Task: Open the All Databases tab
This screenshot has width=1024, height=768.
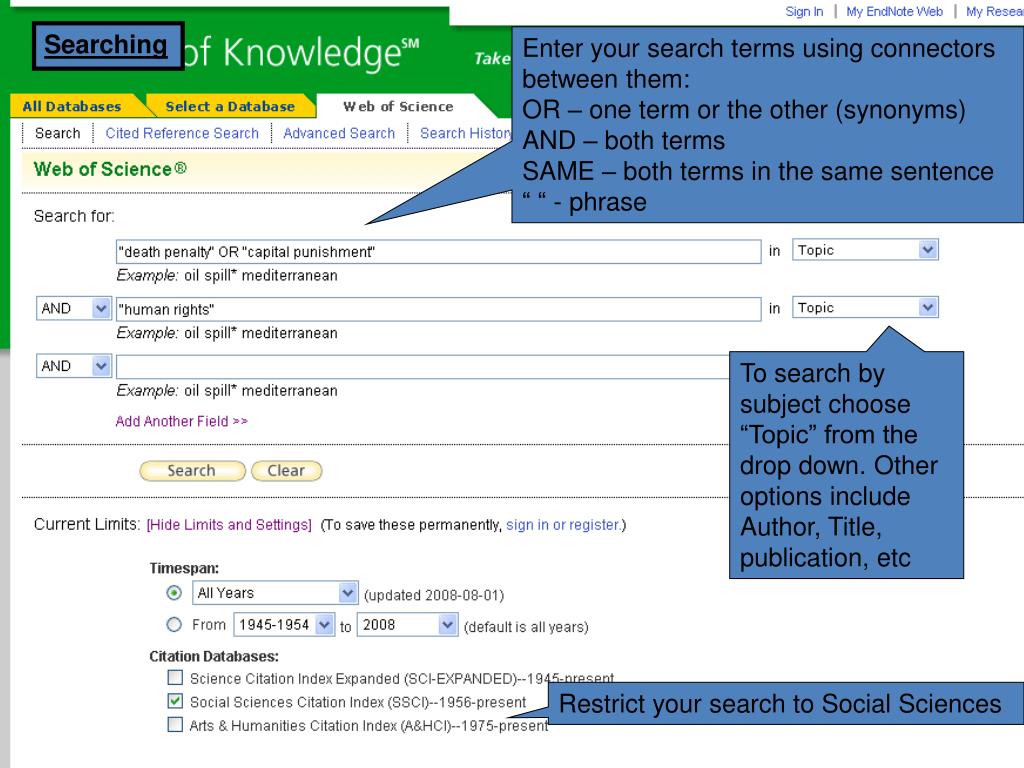Action: click(72, 106)
